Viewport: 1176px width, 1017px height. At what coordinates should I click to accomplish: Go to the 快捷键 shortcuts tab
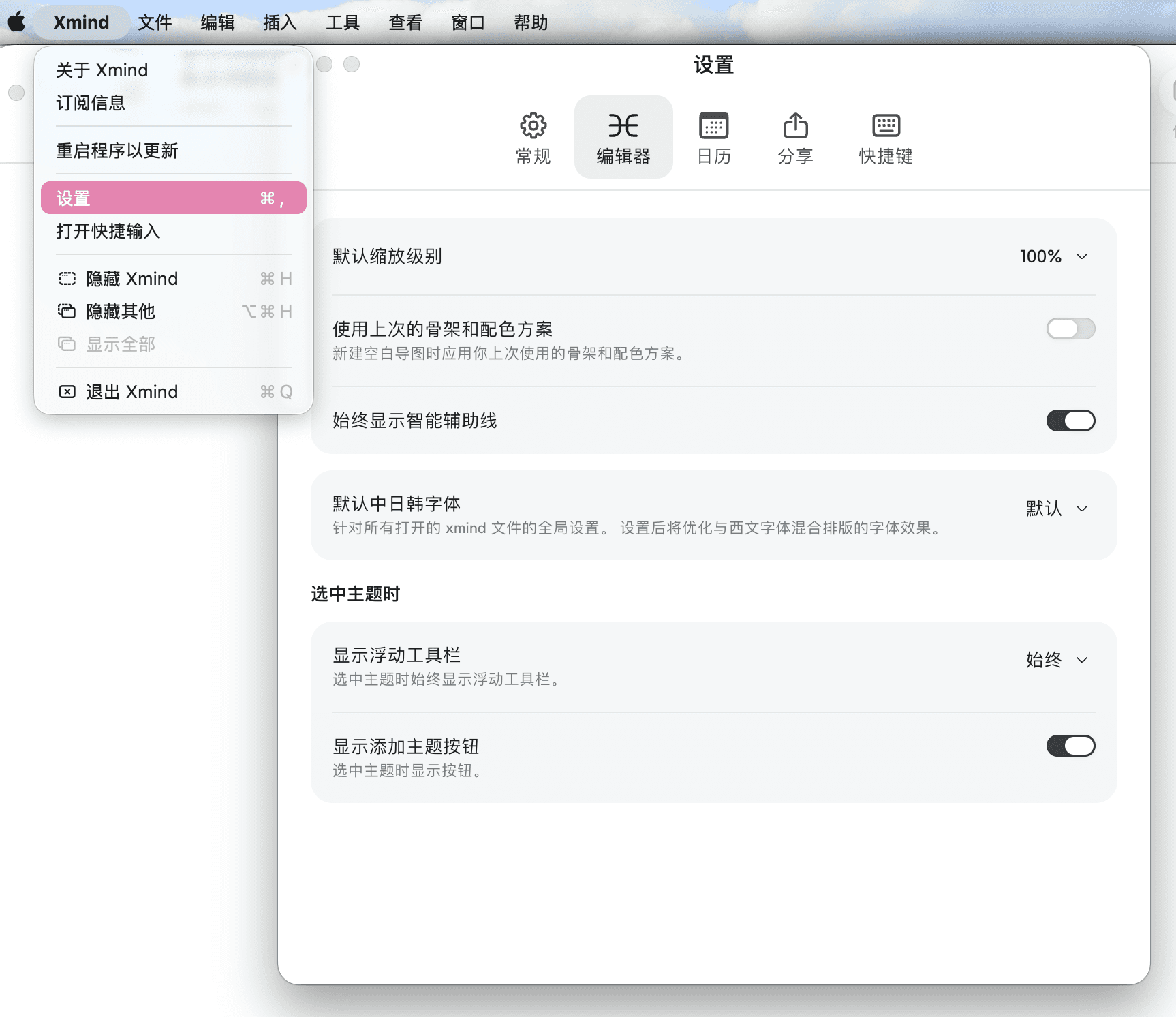(886, 138)
